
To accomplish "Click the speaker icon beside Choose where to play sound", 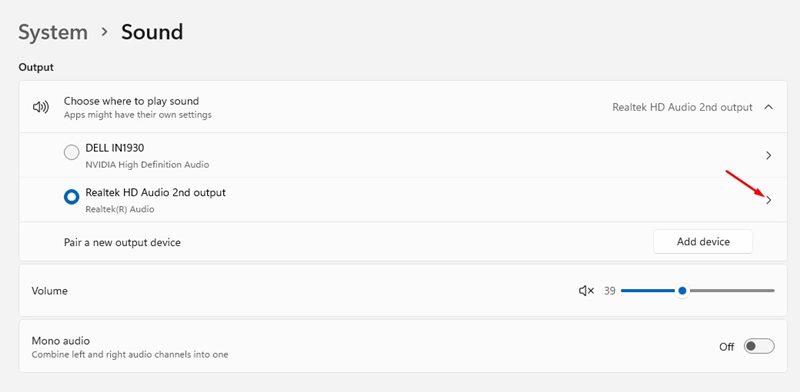I will 41,107.
